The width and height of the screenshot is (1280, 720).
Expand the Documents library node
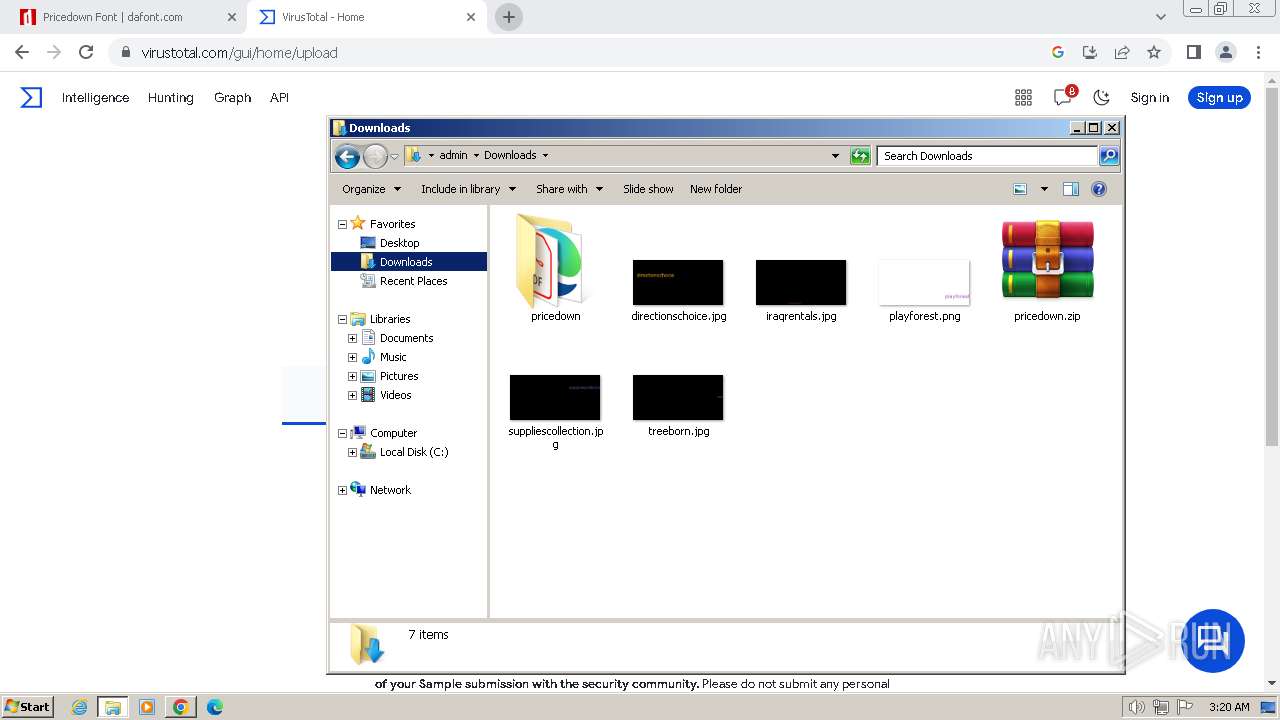coord(352,338)
